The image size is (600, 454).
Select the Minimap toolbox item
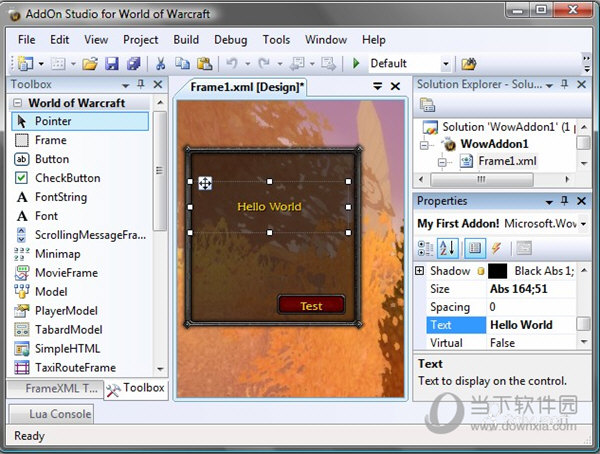(x=80, y=254)
